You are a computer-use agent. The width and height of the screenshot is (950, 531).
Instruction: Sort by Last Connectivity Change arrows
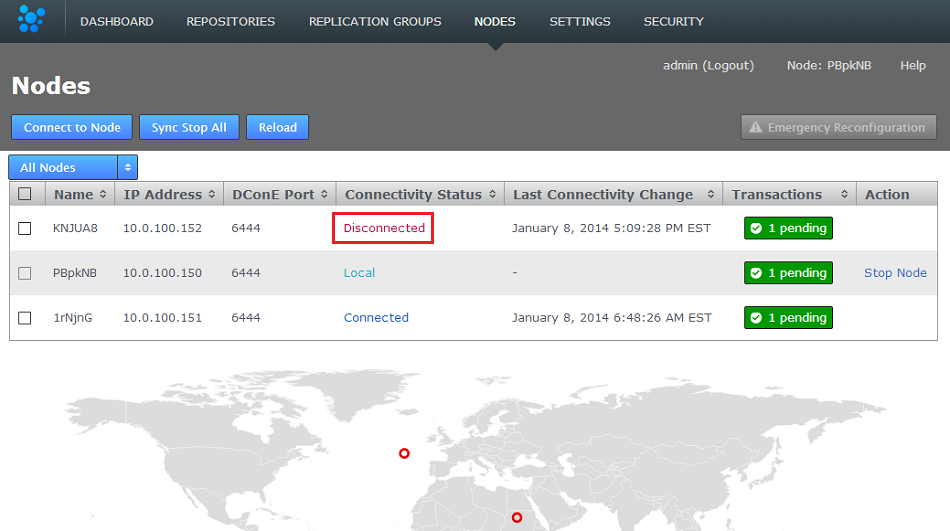click(711, 195)
